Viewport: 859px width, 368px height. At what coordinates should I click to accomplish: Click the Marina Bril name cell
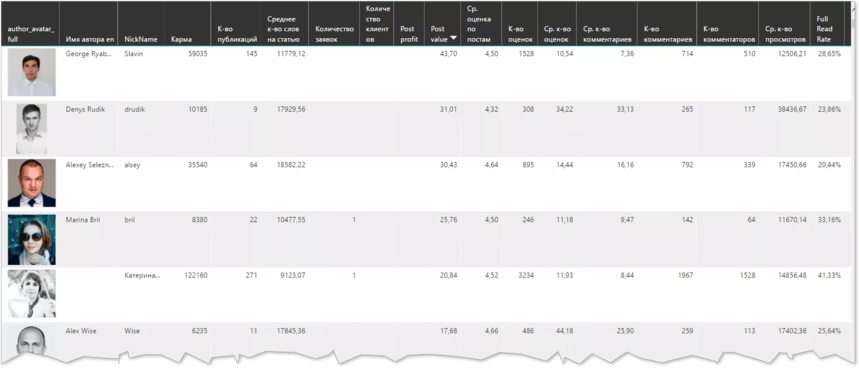click(82, 220)
